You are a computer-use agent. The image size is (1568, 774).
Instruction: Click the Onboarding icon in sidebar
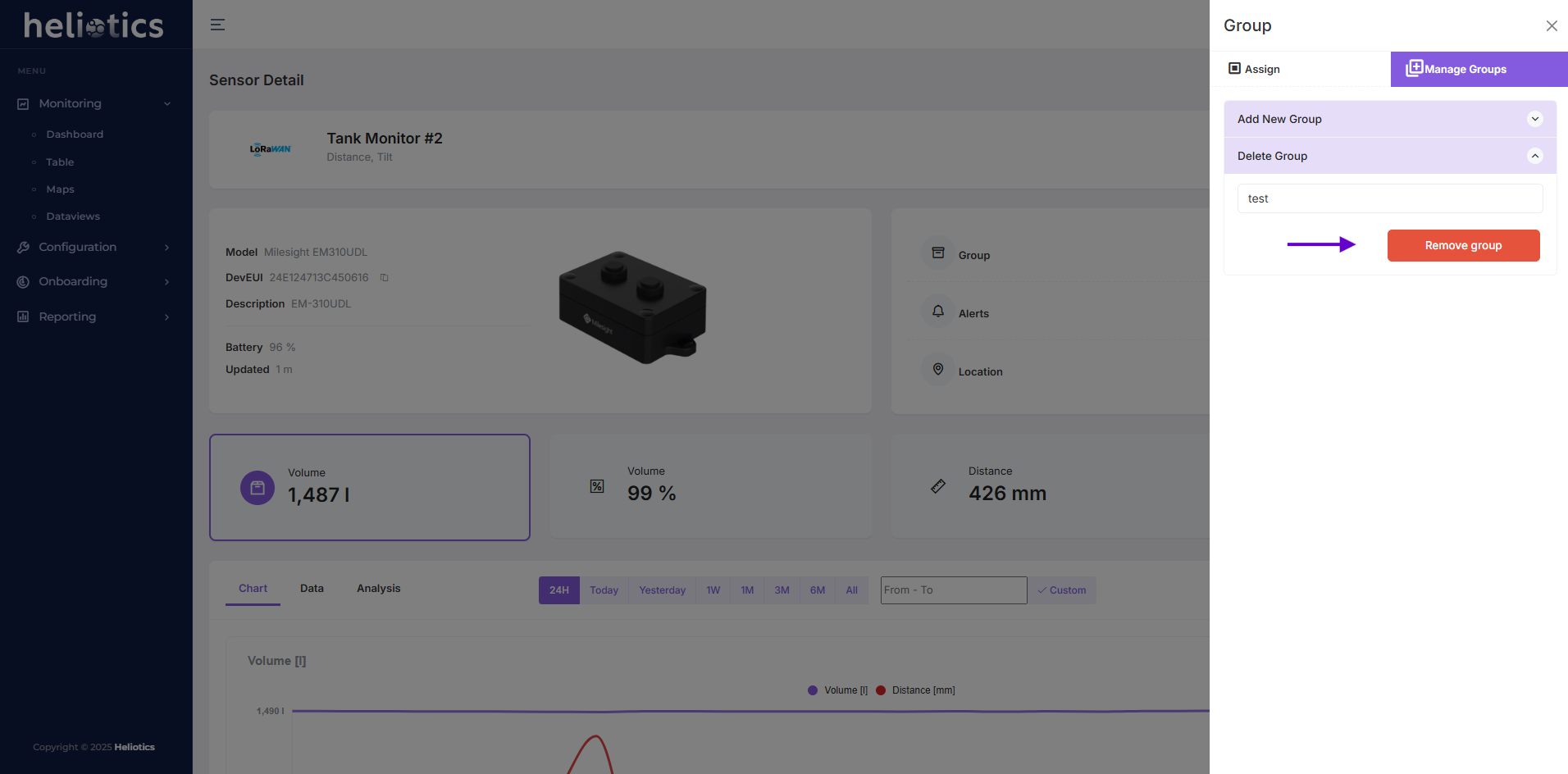23,281
